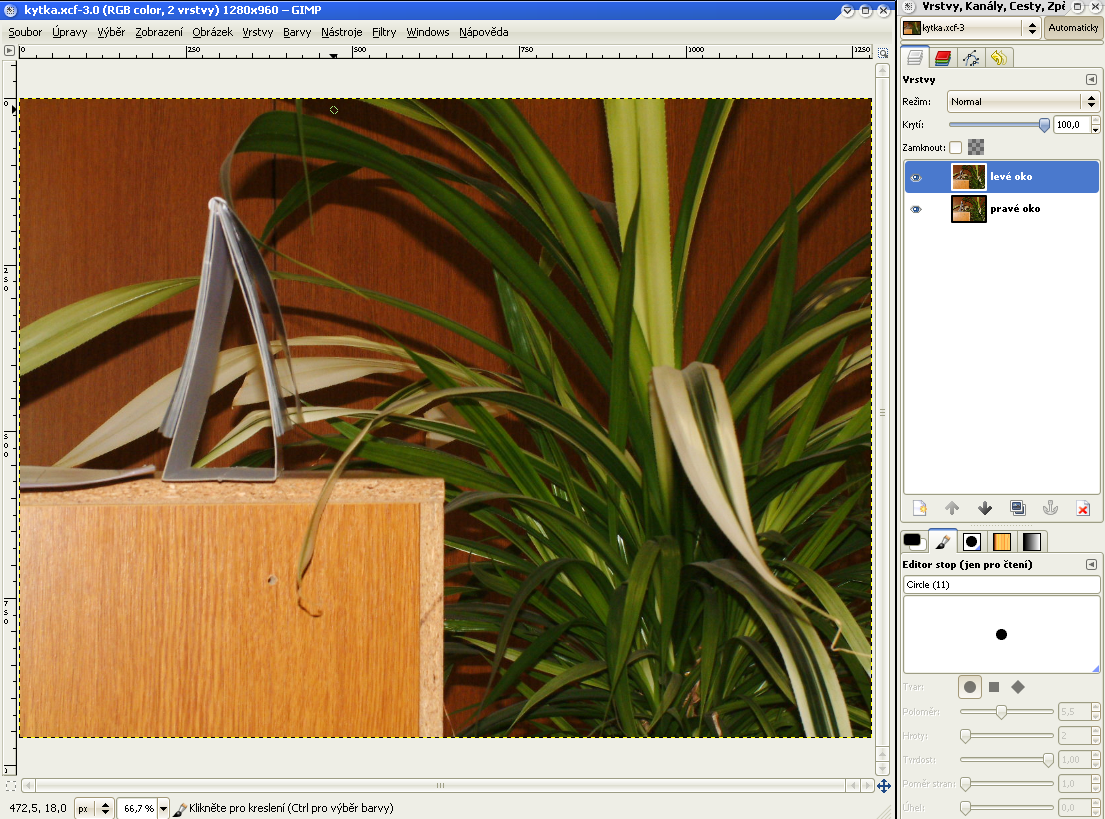The image size is (1105, 819).
Task: Raise the layer with the up arrow
Action: (952, 508)
